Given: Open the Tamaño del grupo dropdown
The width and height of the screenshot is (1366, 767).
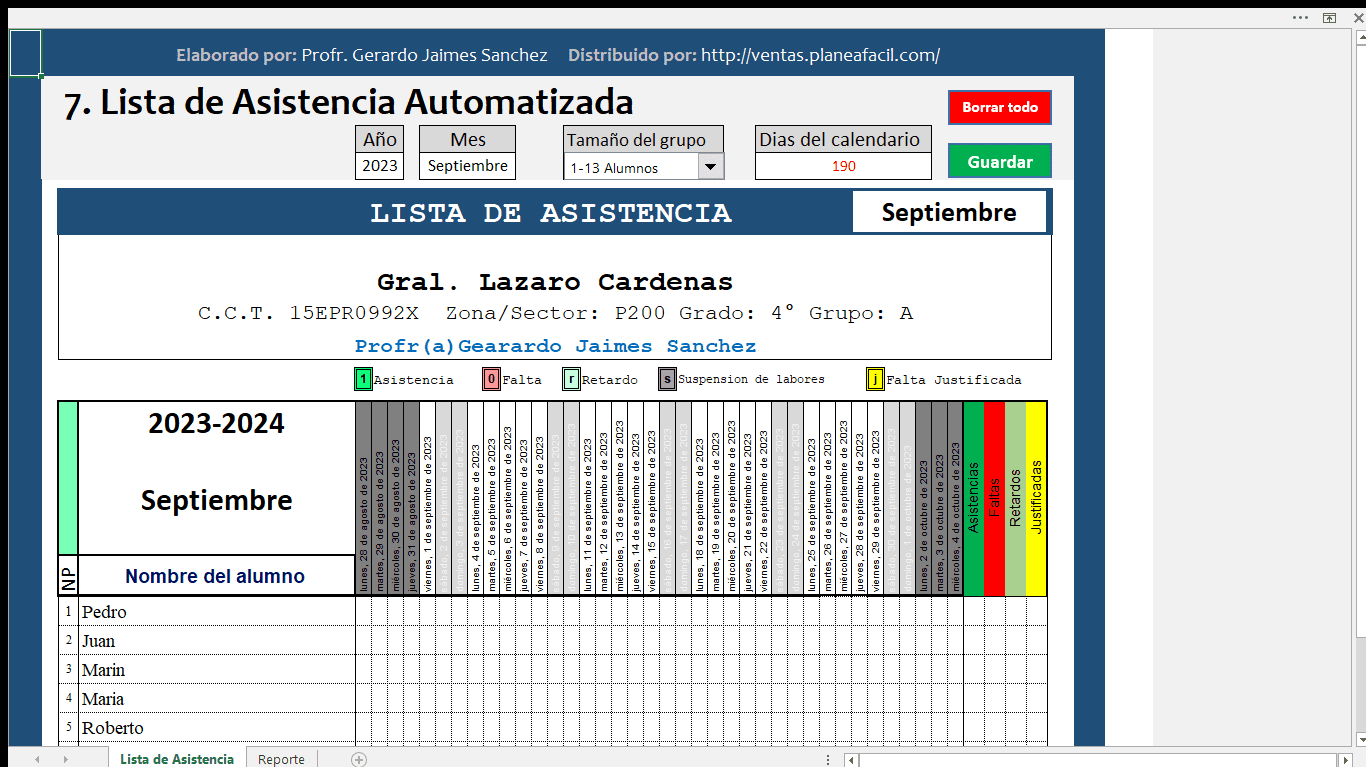Looking at the screenshot, I should tap(711, 166).
